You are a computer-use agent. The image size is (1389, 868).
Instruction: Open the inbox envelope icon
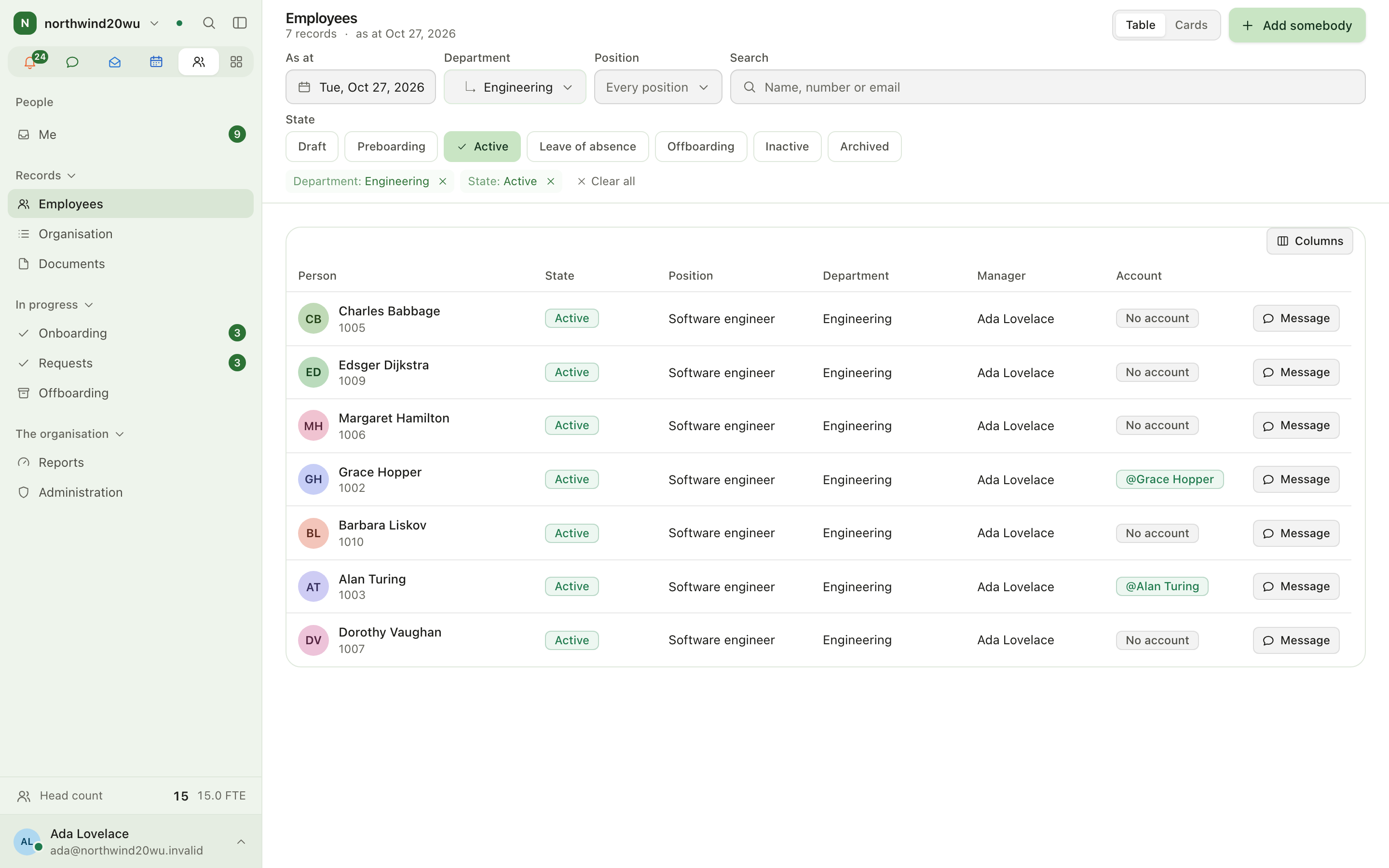tap(114, 62)
